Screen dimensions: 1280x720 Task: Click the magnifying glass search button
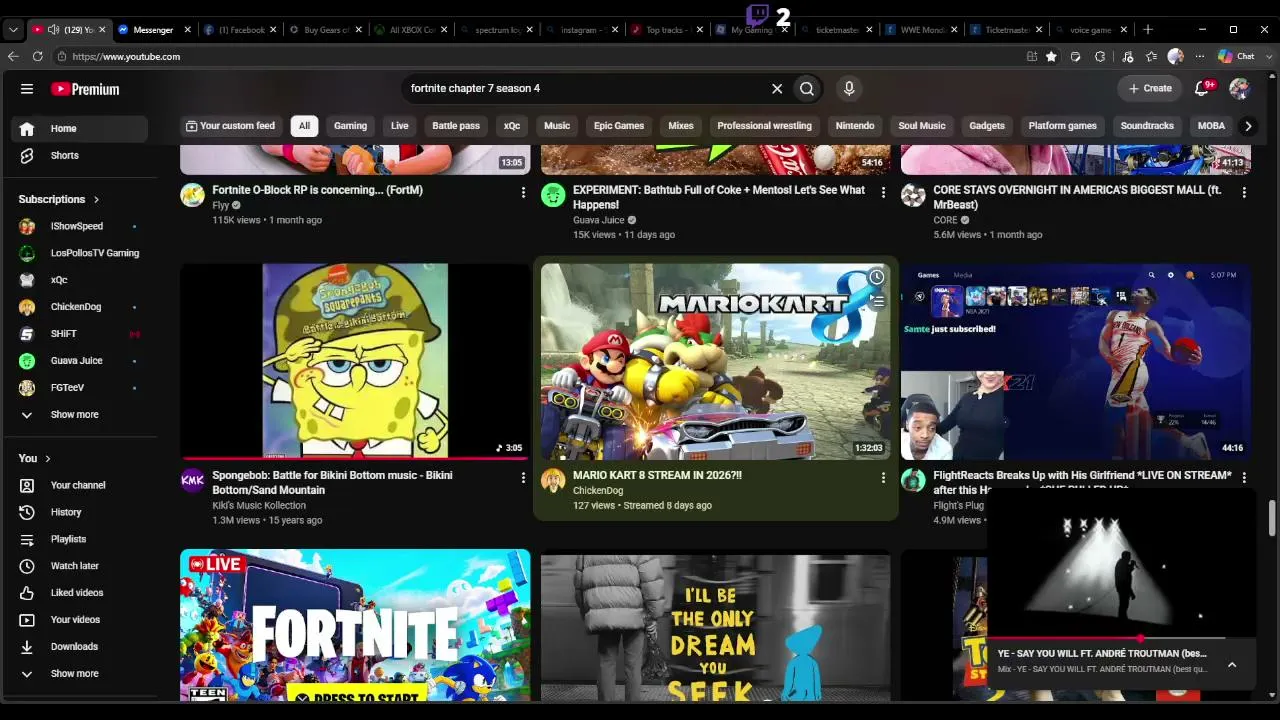pyautogui.click(x=807, y=89)
